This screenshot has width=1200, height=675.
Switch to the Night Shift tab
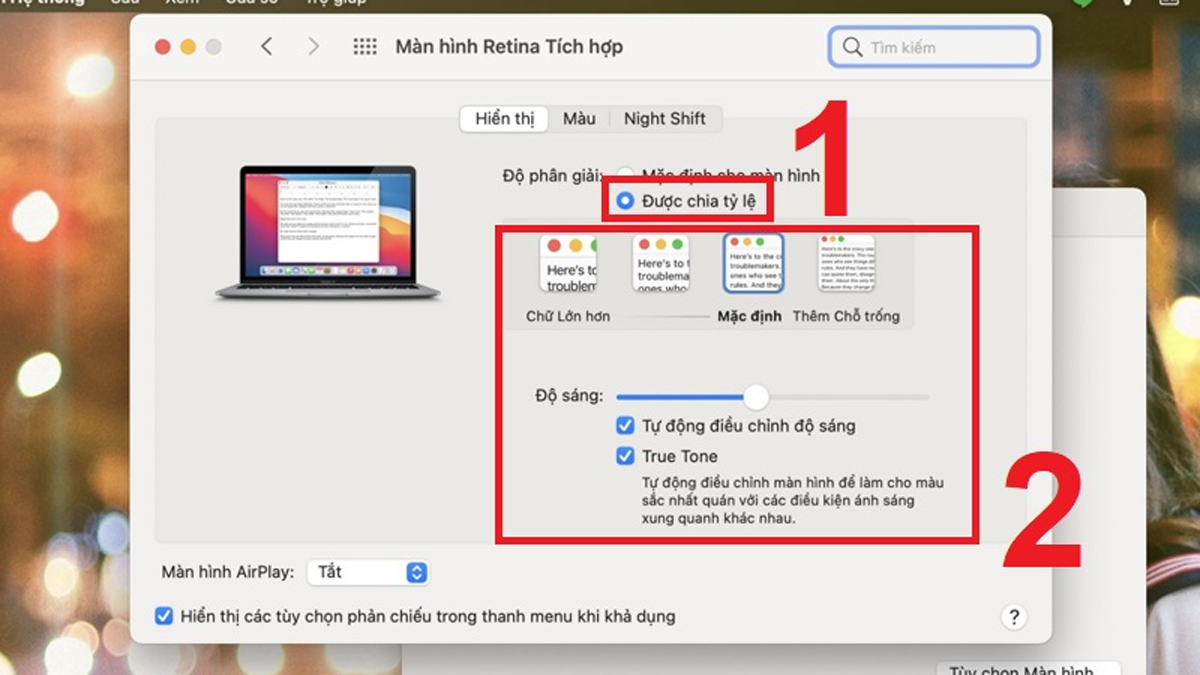(x=664, y=118)
